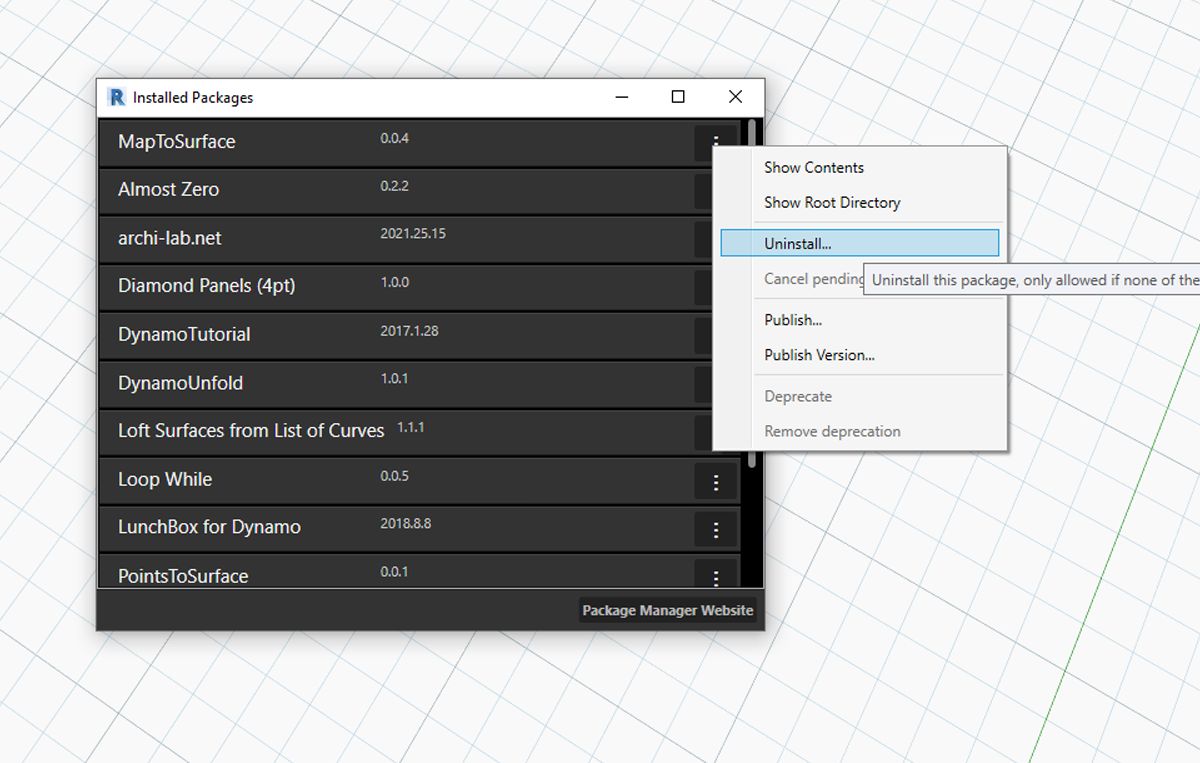The height and width of the screenshot is (763, 1200).
Task: Click the Revit icon in title bar
Action: point(117,97)
